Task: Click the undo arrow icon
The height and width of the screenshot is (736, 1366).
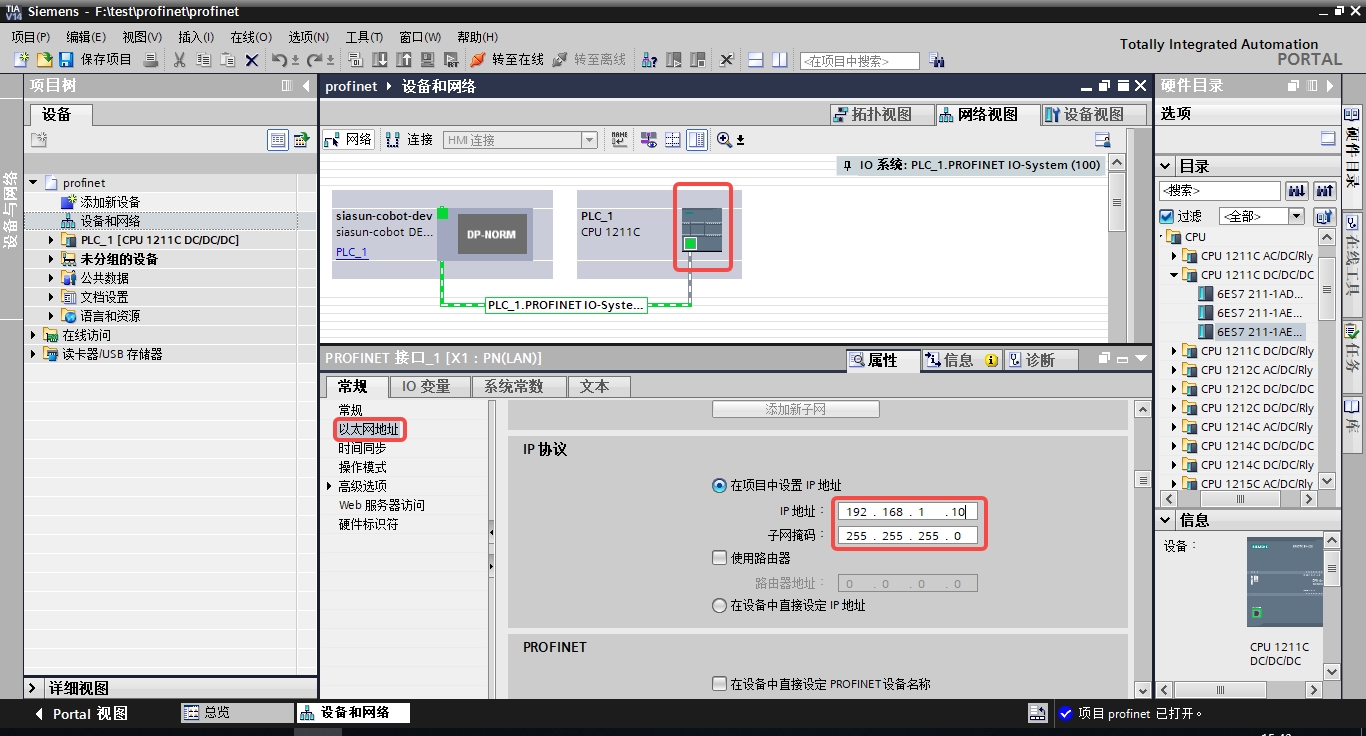Action: pos(280,60)
